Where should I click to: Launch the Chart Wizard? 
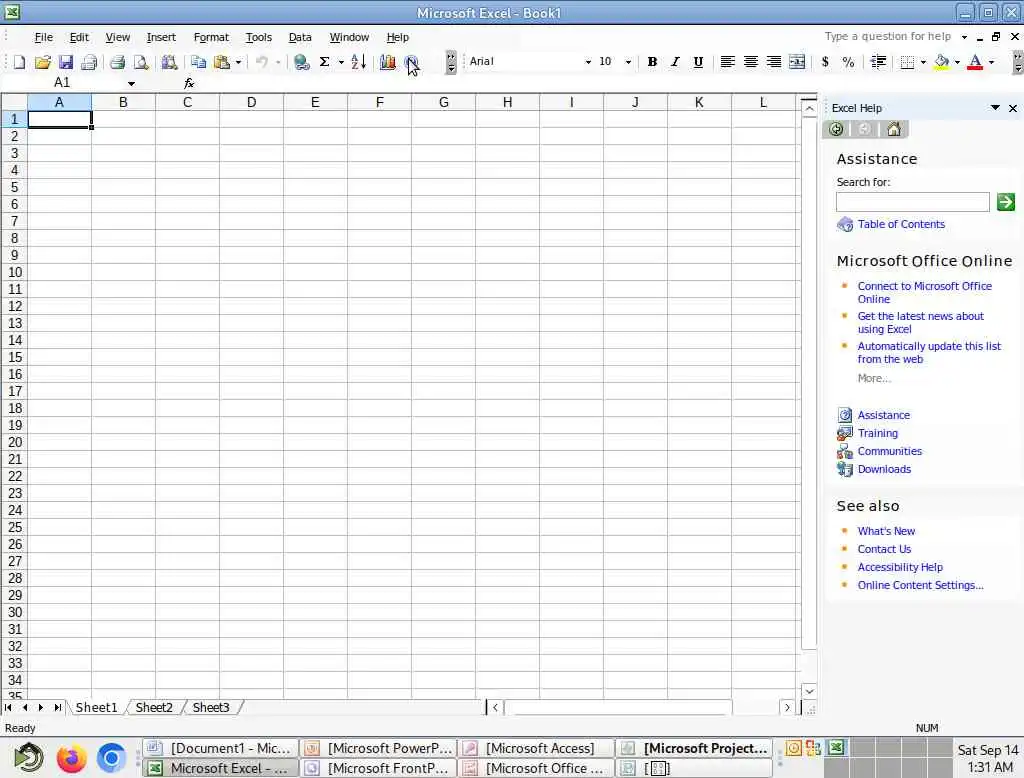(x=388, y=62)
